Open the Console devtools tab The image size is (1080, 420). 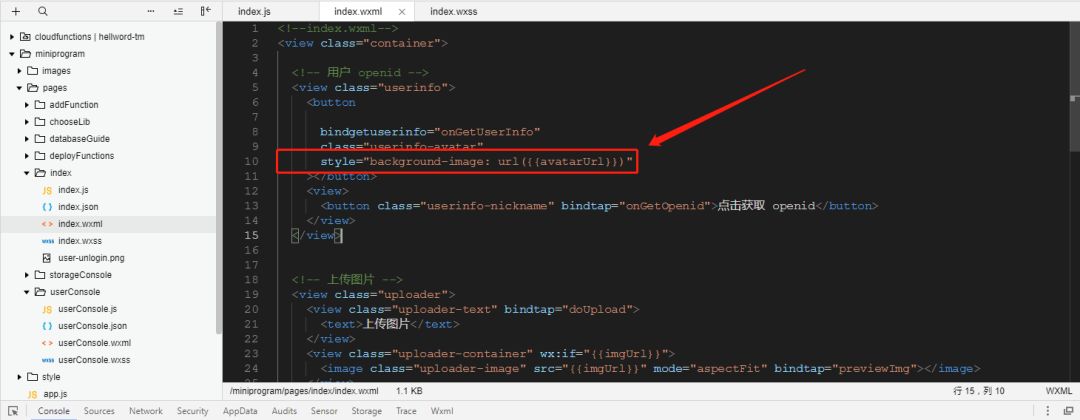pyautogui.click(x=54, y=411)
